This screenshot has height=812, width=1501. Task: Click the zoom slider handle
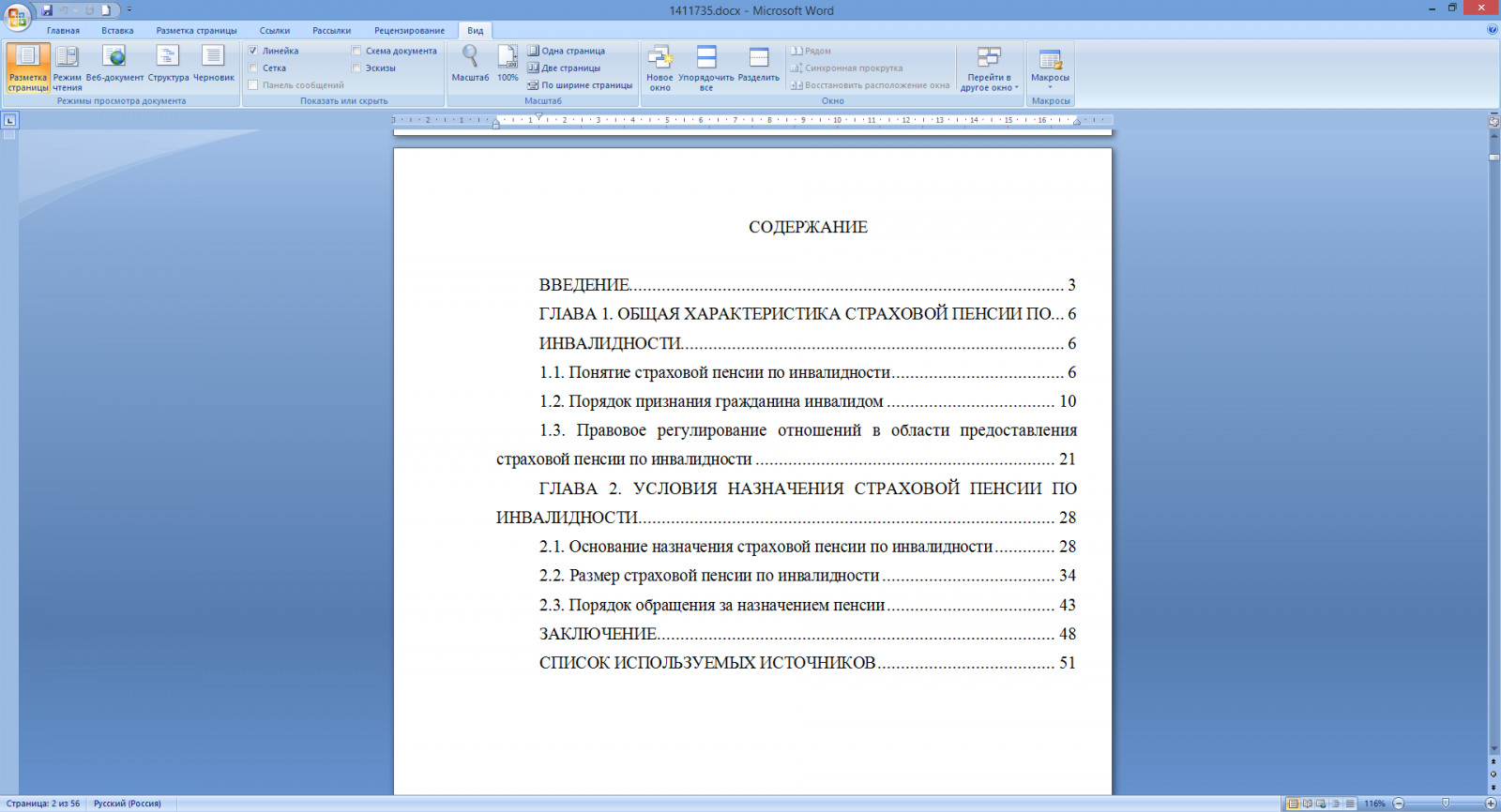coord(1446,804)
